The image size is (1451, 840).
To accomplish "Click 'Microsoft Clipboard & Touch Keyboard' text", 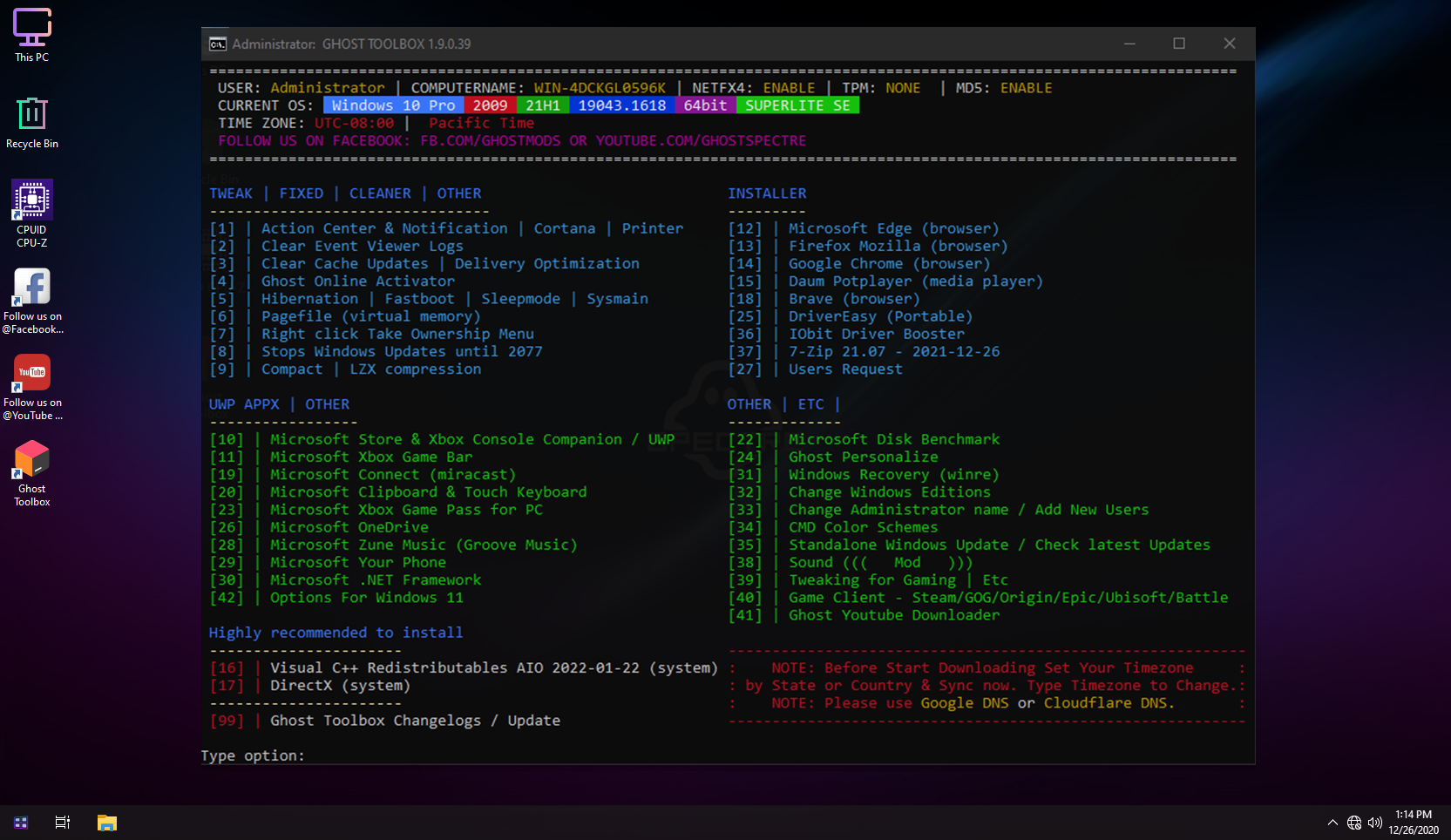I will 429,491.
